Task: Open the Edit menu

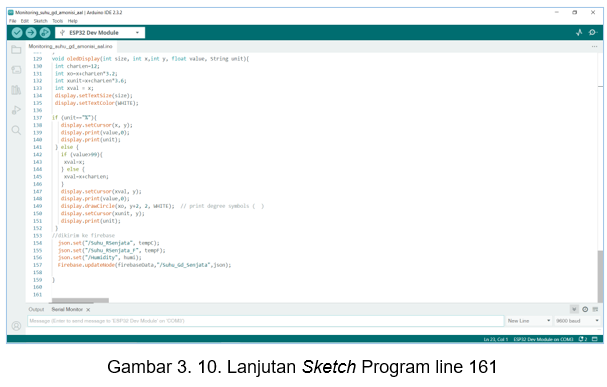Action: [x=25, y=21]
